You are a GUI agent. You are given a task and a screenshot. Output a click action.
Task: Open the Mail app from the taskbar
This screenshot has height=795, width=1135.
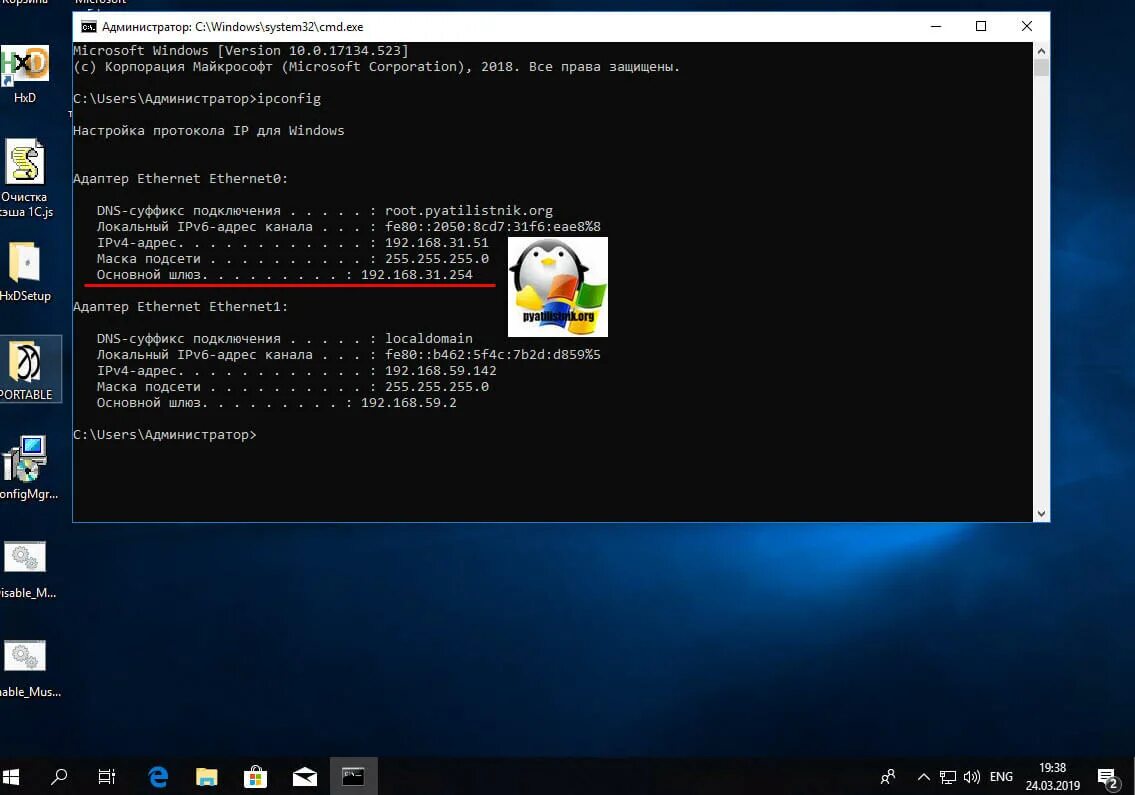tap(305, 777)
